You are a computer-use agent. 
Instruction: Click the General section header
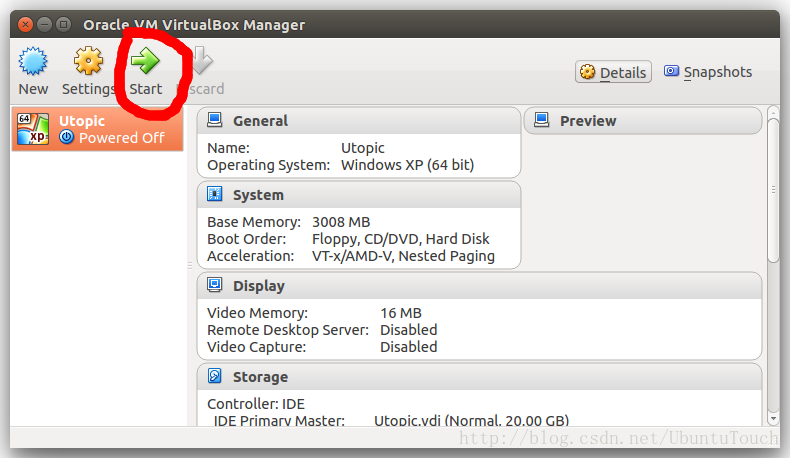(260, 121)
